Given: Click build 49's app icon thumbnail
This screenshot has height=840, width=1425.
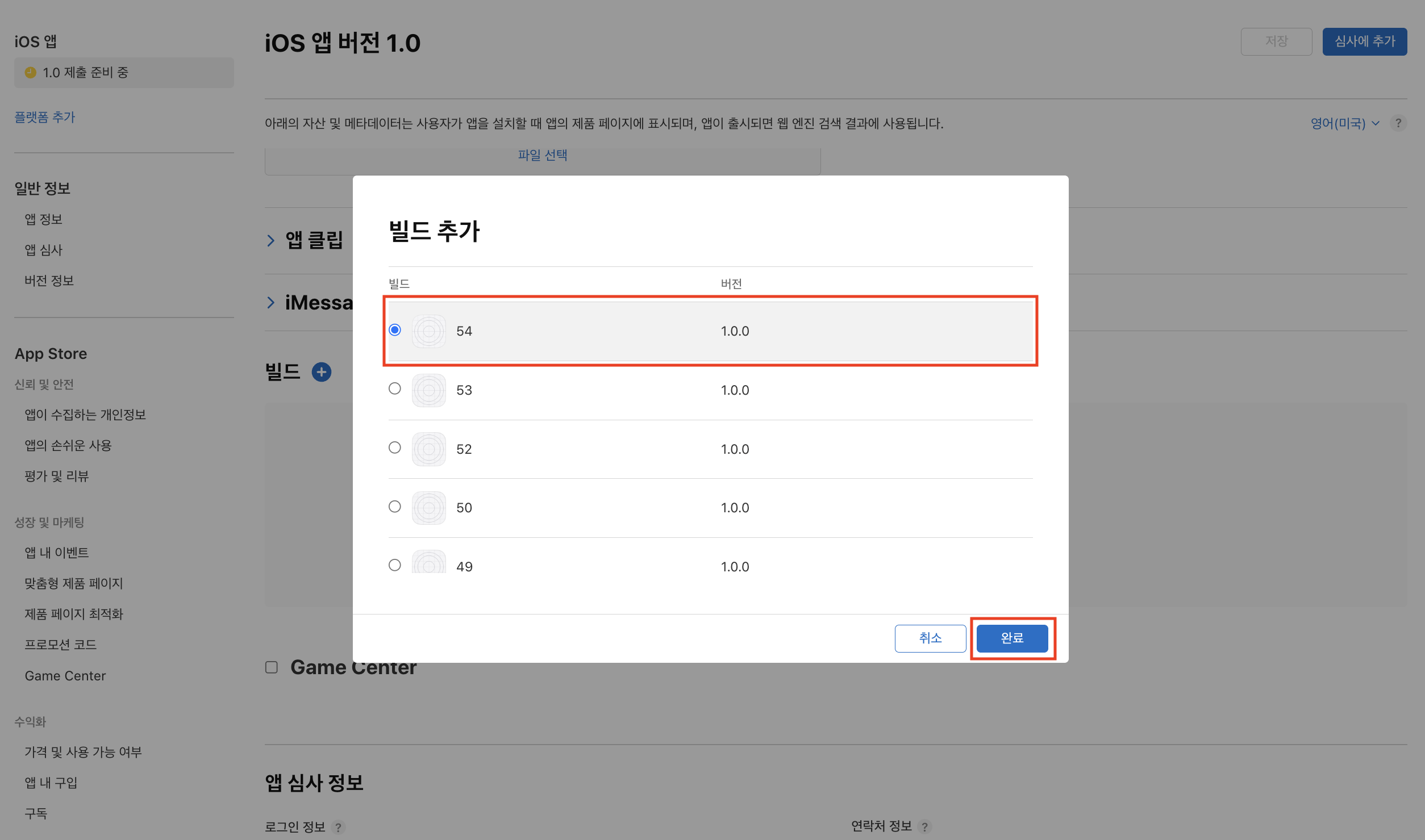Looking at the screenshot, I should coord(429,565).
